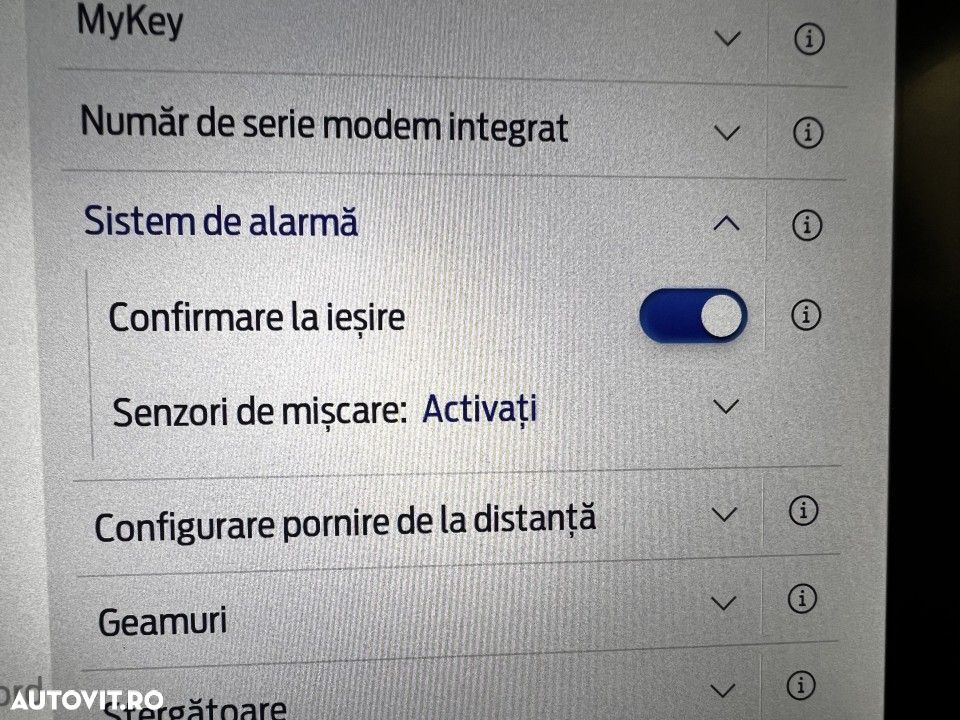Expand Configurare pornire de la distanță chevron
The height and width of the screenshot is (720, 960).
point(724,514)
